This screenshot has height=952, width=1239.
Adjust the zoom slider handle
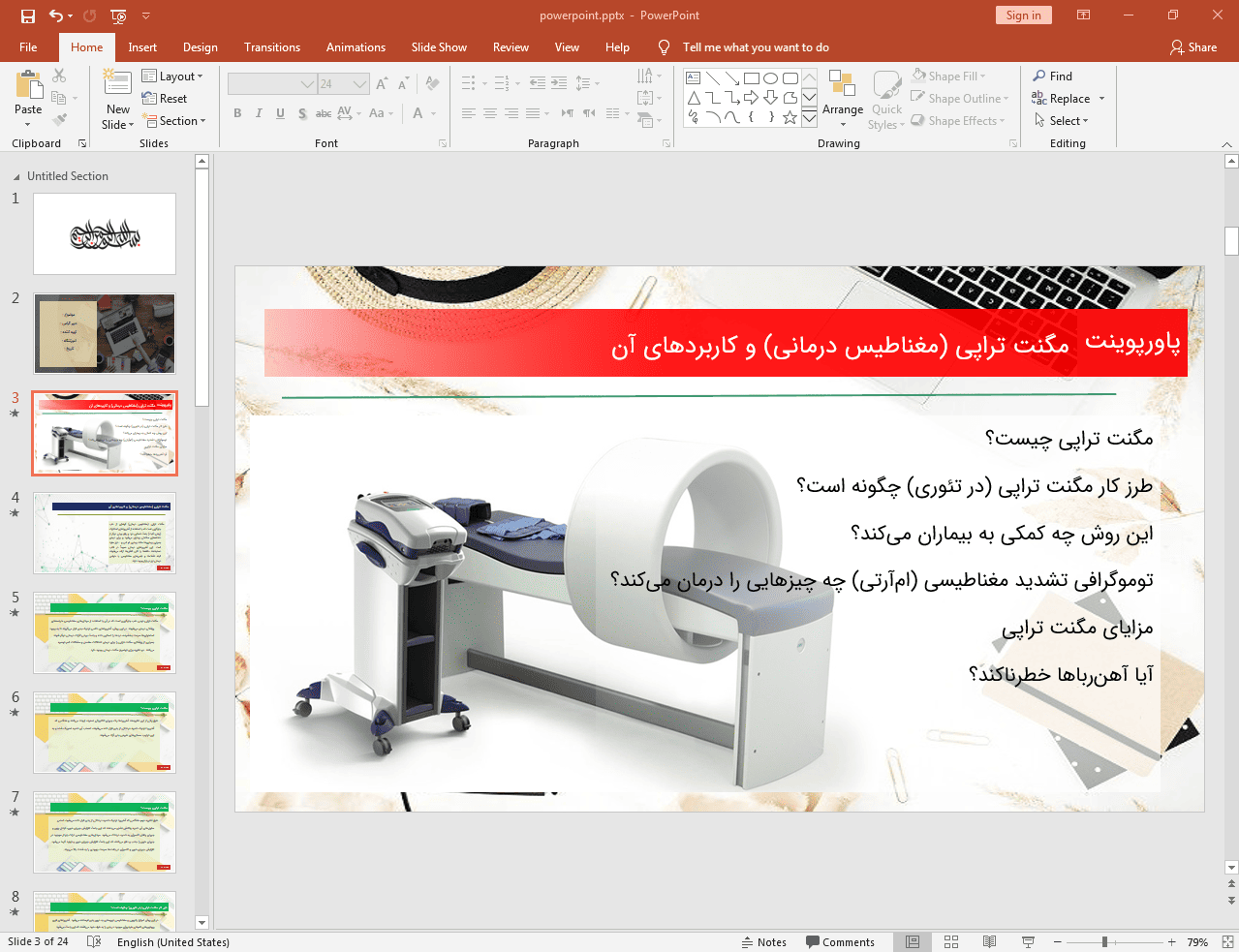pyautogui.click(x=1104, y=941)
